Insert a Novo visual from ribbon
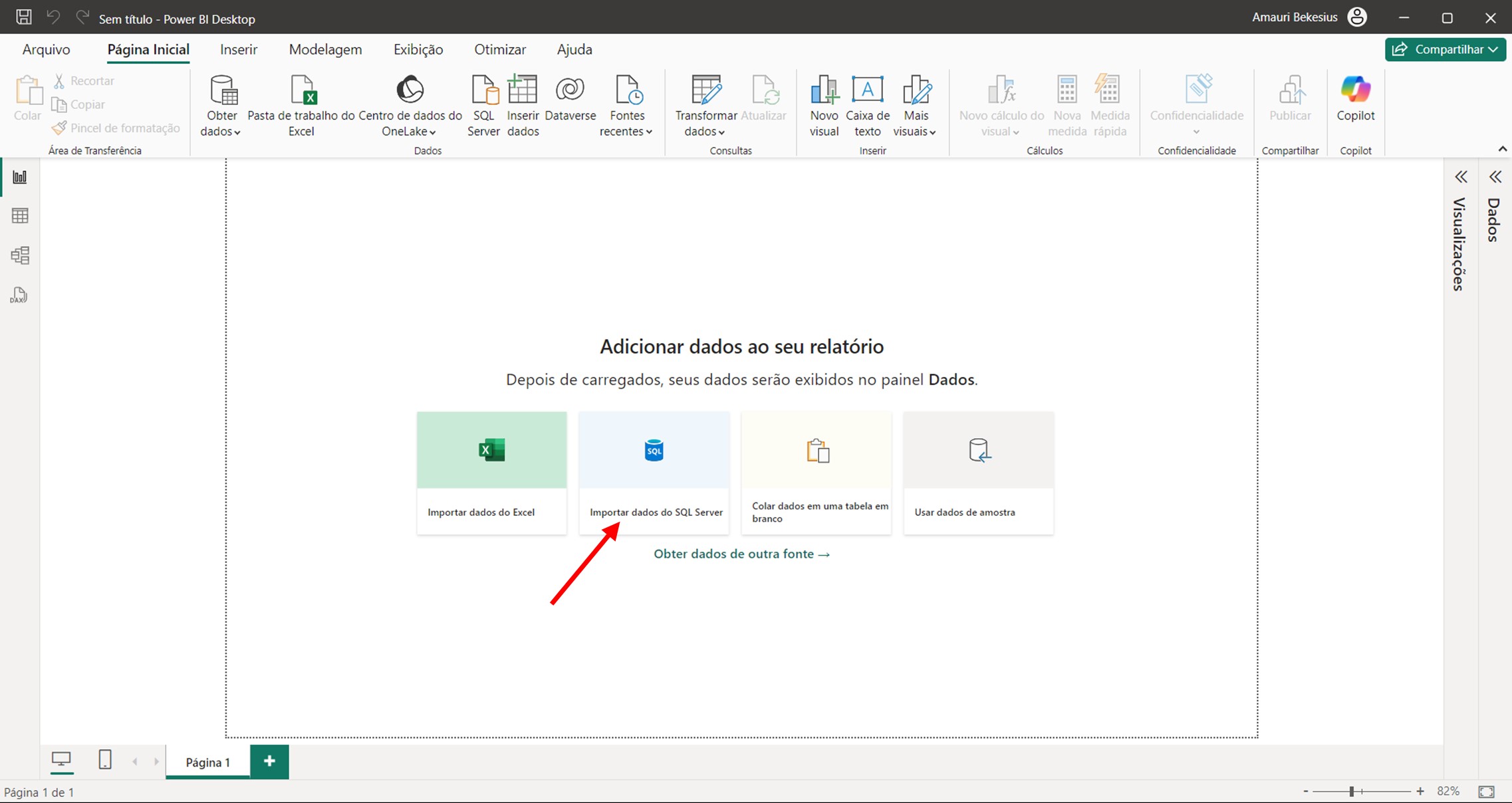The height and width of the screenshot is (803, 1512). tap(824, 106)
